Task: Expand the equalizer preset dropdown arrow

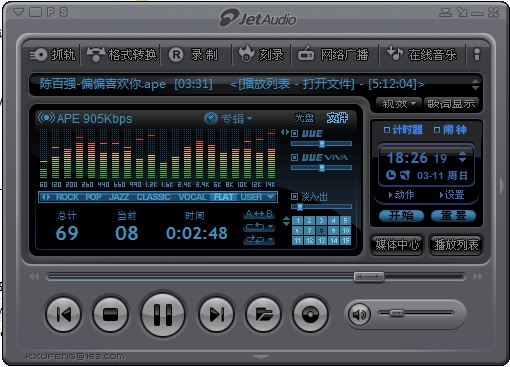Action: click(x=271, y=197)
